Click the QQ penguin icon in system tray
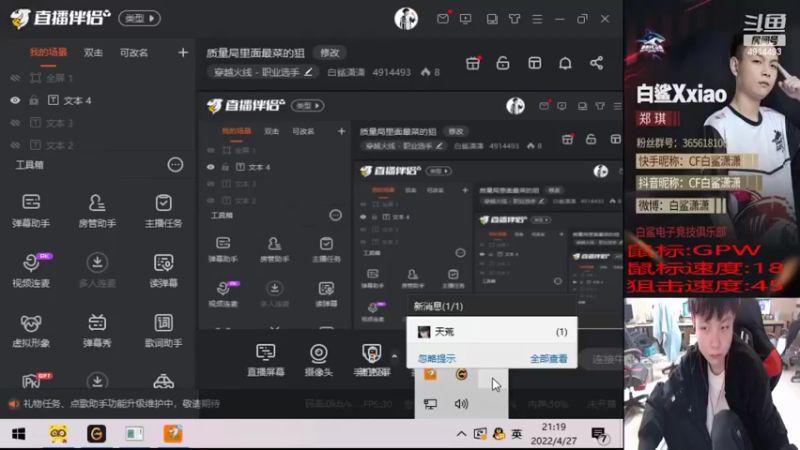800x450 pixels. pos(498,434)
